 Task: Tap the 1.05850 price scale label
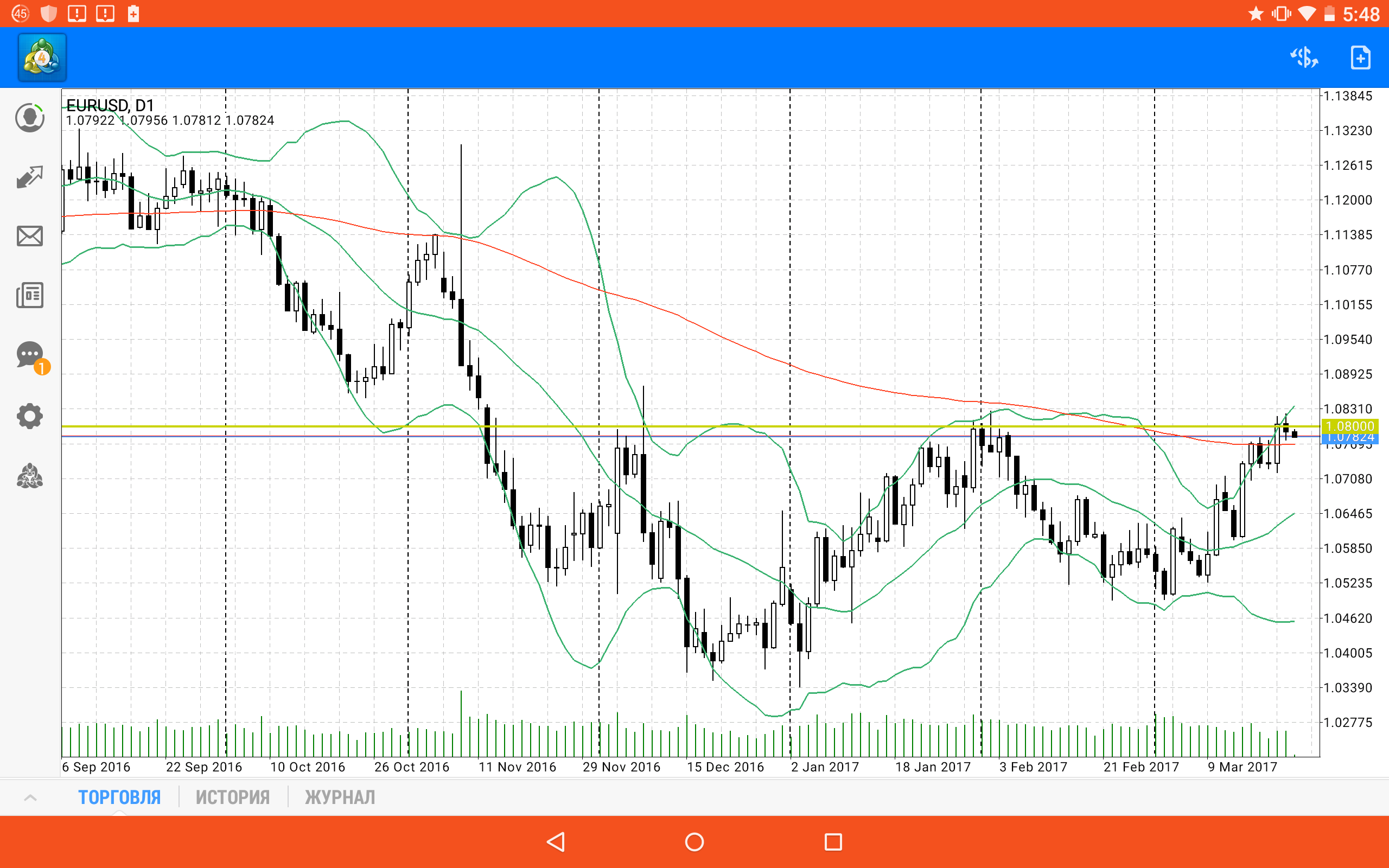click(1348, 548)
